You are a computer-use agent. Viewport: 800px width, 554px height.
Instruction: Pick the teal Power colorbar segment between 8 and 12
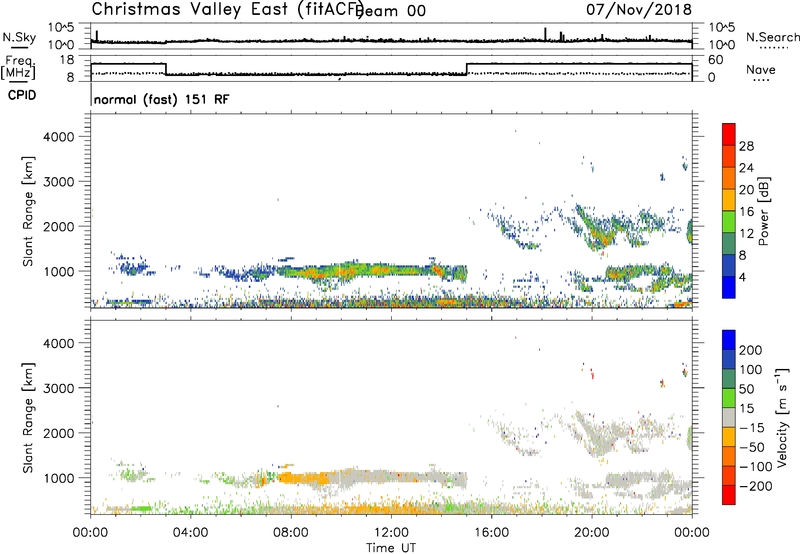729,244
